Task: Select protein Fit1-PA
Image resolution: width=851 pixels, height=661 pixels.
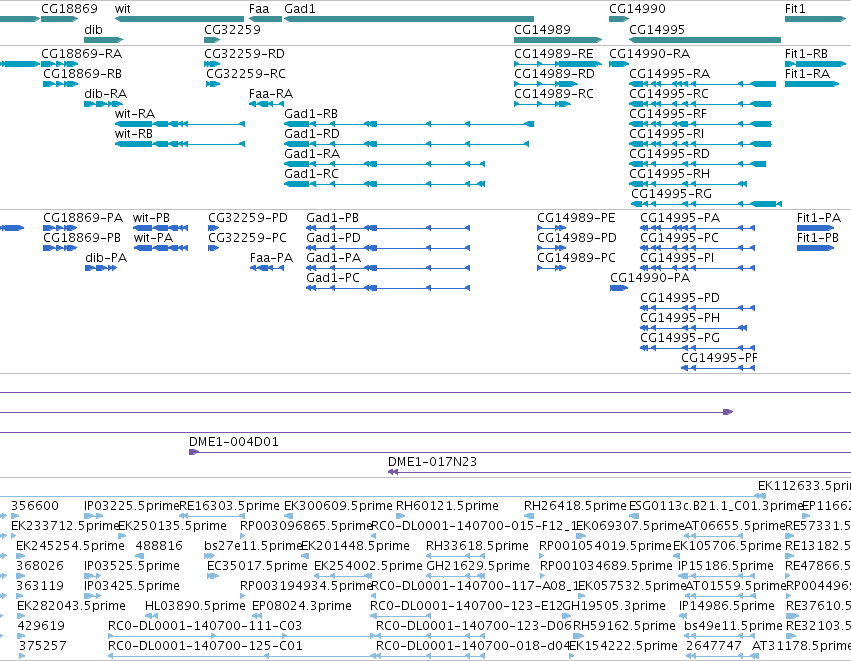Action: (x=815, y=228)
